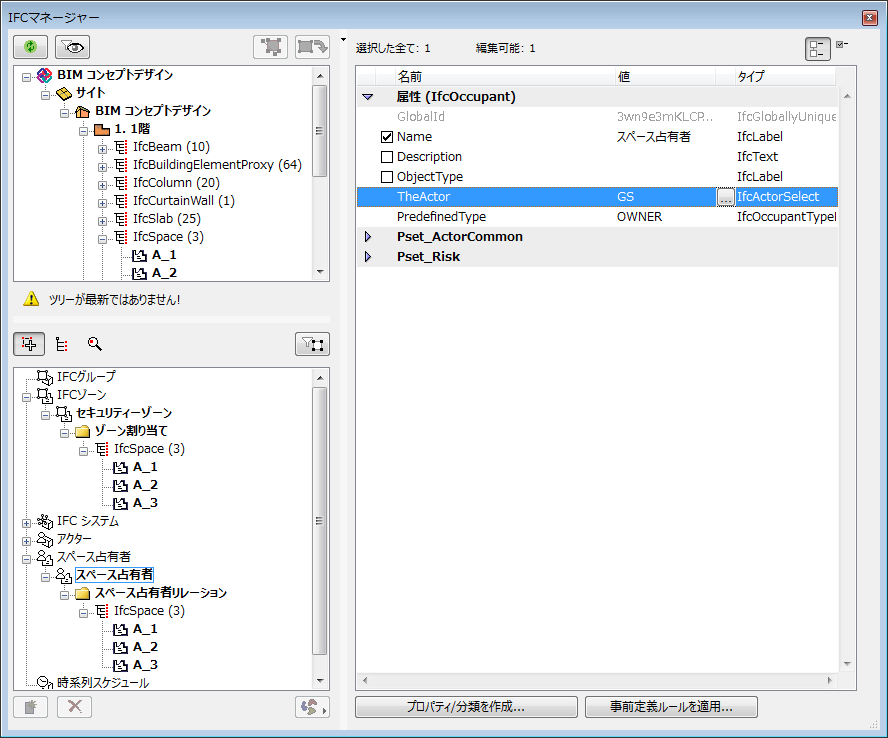Click the ... browse button in TheActor row

[x=725, y=197]
